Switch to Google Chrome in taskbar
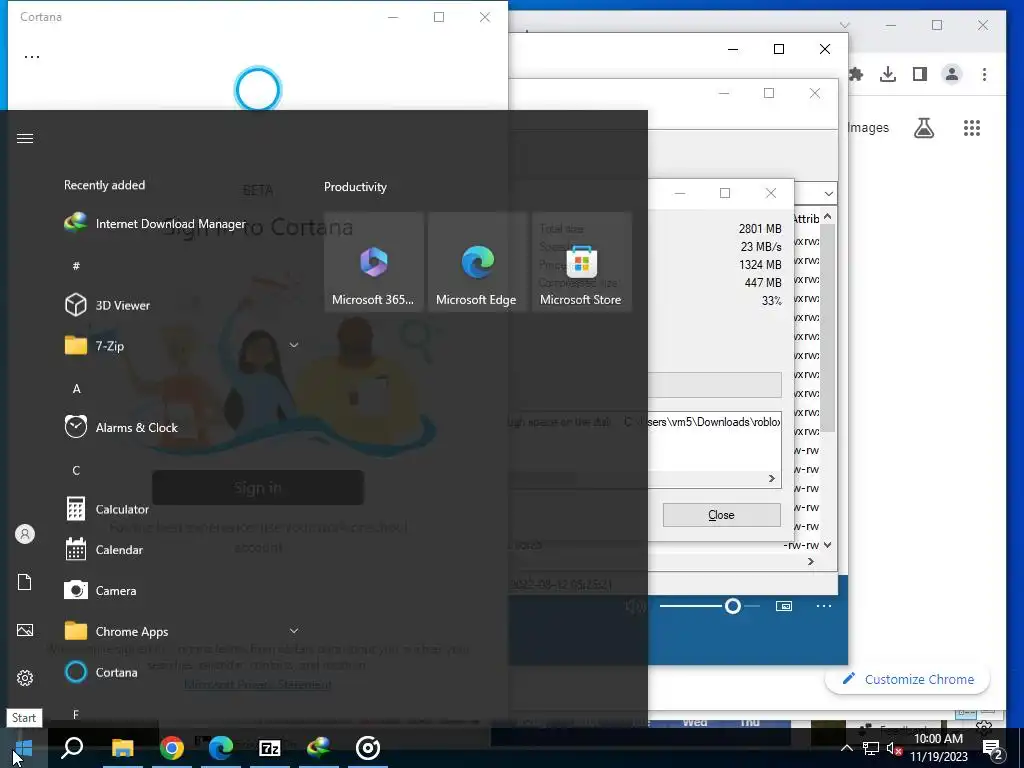This screenshot has width=1024, height=768. (x=172, y=748)
